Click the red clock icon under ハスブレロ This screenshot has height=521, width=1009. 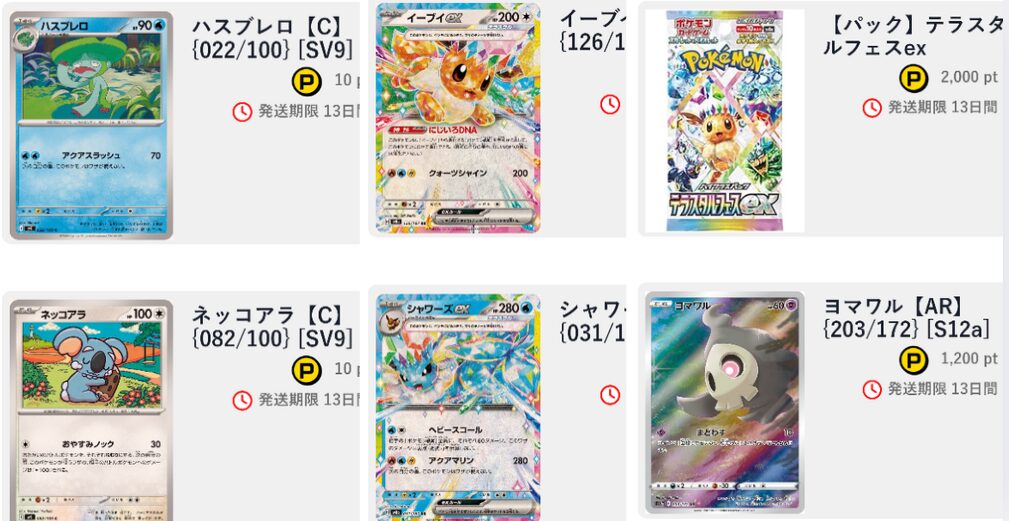242,112
